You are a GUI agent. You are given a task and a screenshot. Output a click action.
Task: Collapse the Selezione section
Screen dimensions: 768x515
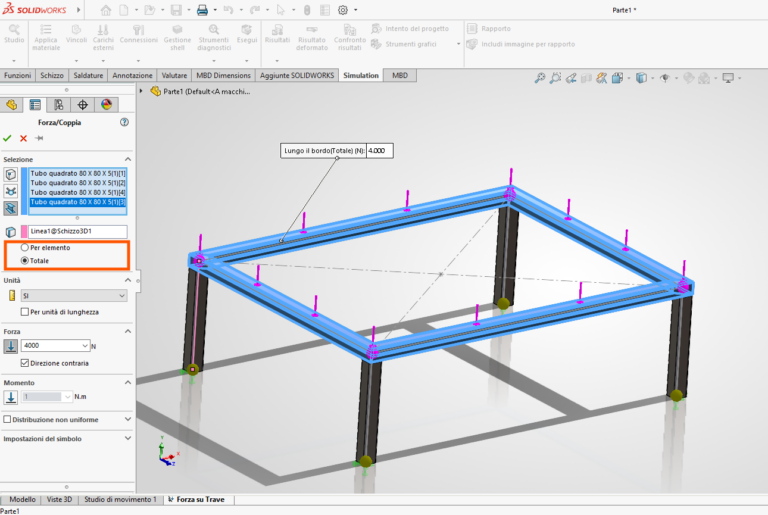[127, 159]
